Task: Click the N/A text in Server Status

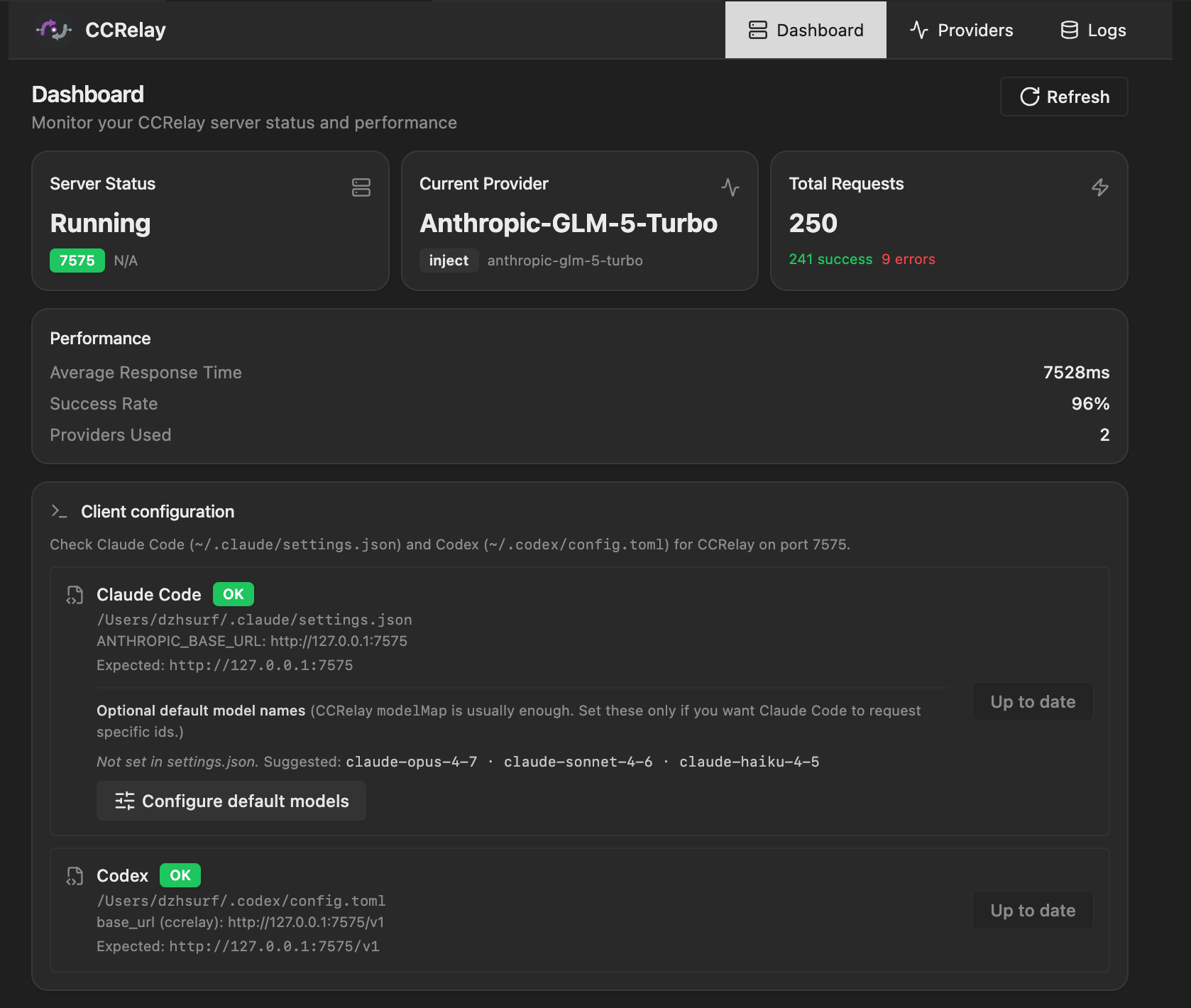Action: [x=126, y=261]
